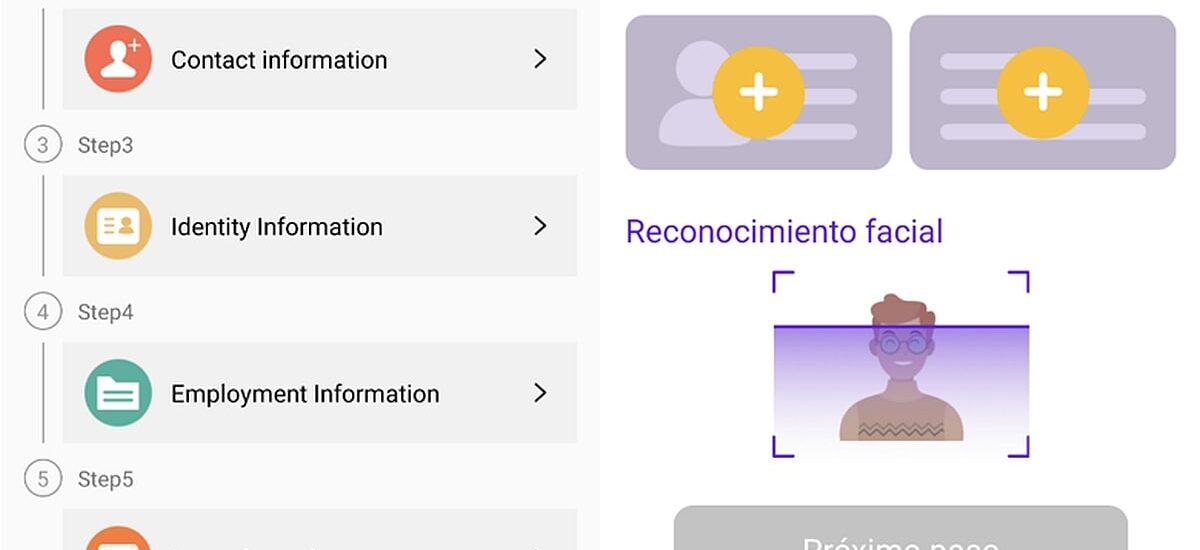Click the circled number 4 step marker
This screenshot has width=1200, height=550.
pyautogui.click(x=42, y=313)
